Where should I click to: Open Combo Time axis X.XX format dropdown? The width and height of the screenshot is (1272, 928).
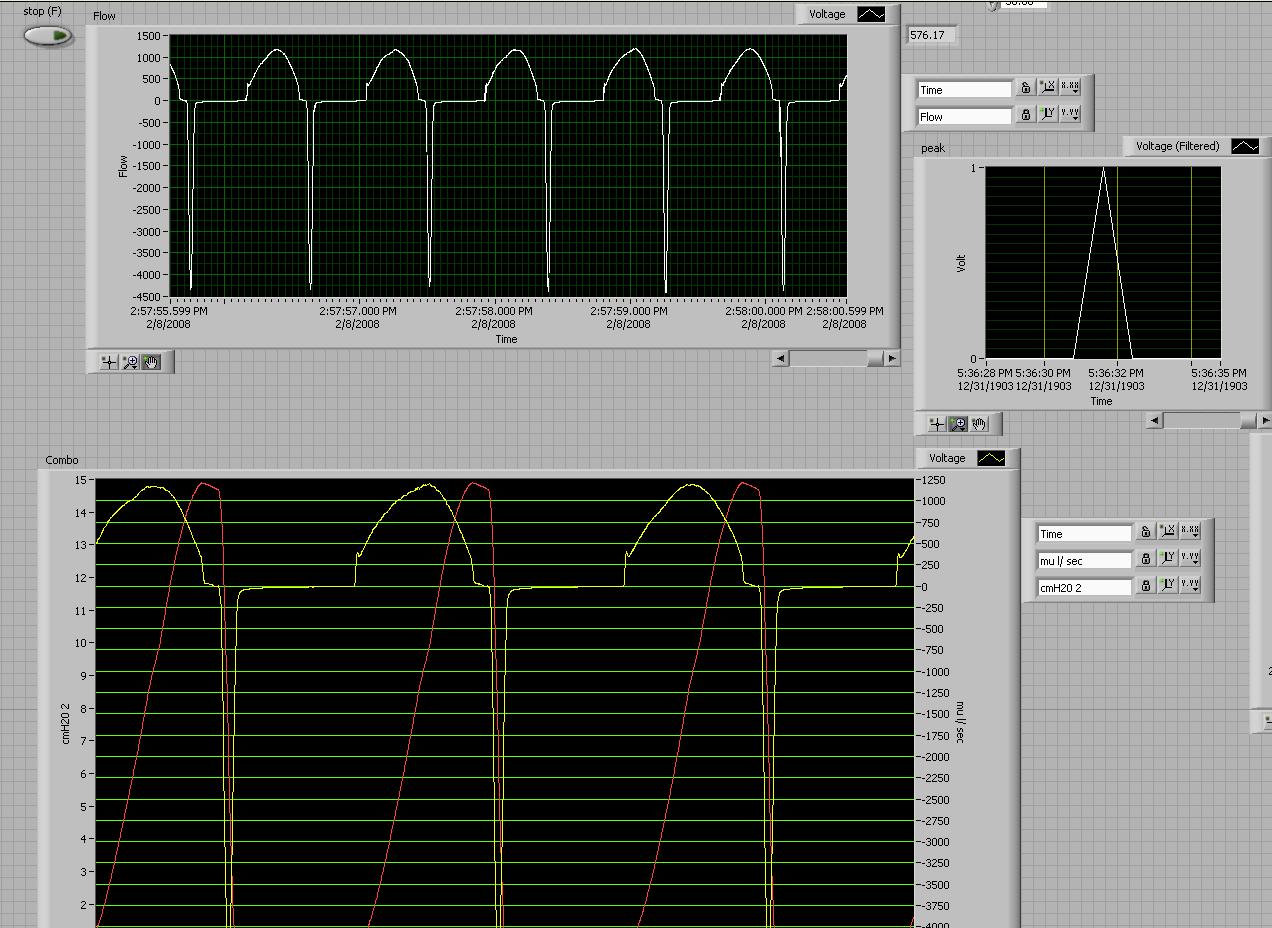pos(1190,532)
